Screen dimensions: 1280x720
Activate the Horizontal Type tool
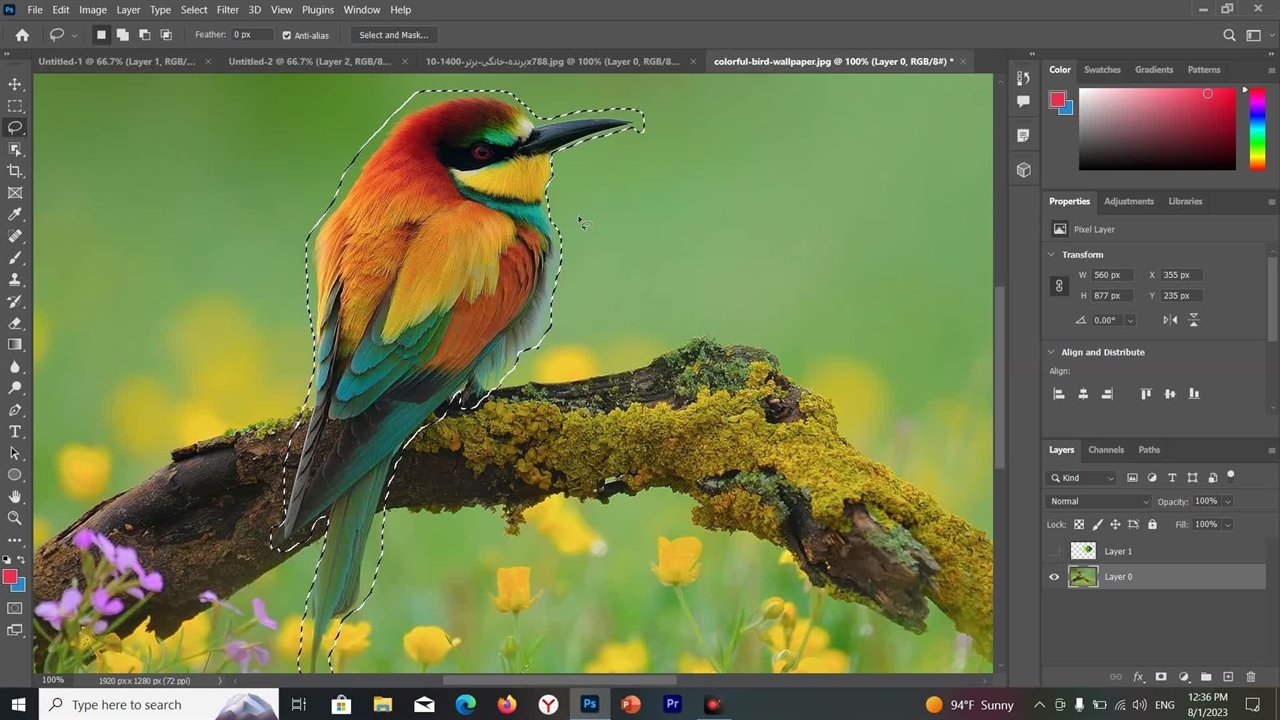(15, 432)
